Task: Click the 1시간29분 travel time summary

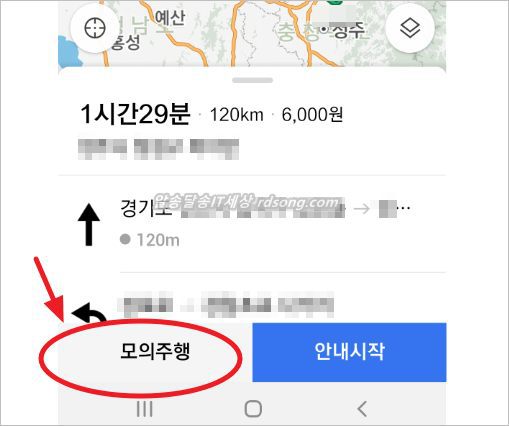Action: [135, 114]
